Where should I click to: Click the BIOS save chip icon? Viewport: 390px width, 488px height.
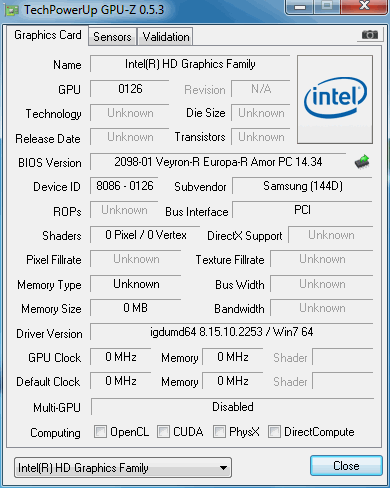tap(362, 162)
